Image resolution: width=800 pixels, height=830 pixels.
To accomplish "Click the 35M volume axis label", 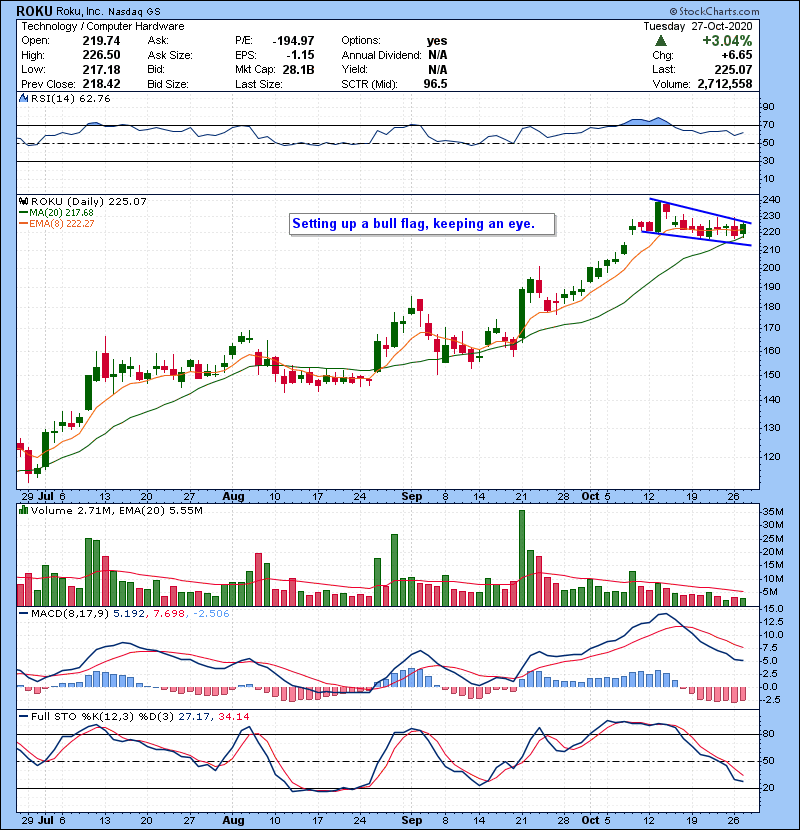I will click(772, 512).
